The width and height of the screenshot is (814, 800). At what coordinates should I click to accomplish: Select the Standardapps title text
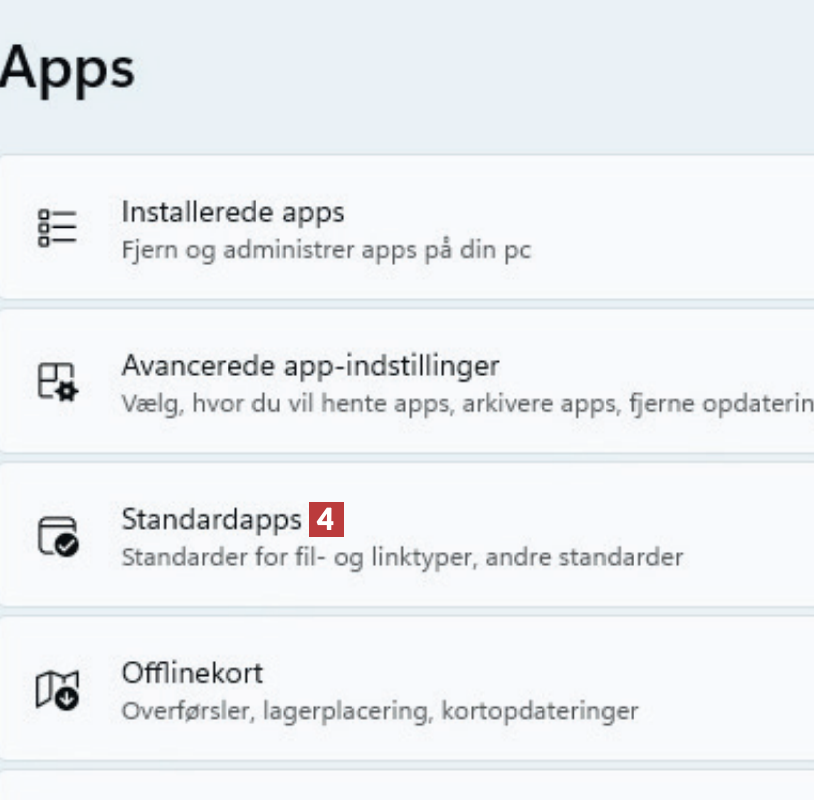tap(211, 520)
